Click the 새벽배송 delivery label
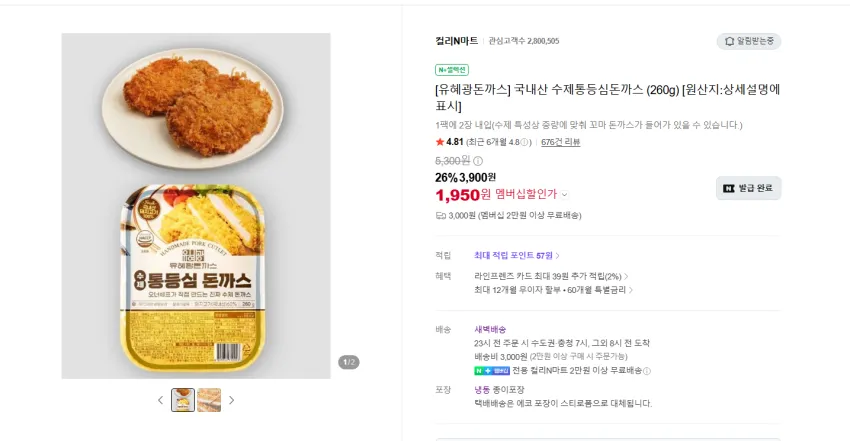This screenshot has width=850, height=441. coord(490,329)
